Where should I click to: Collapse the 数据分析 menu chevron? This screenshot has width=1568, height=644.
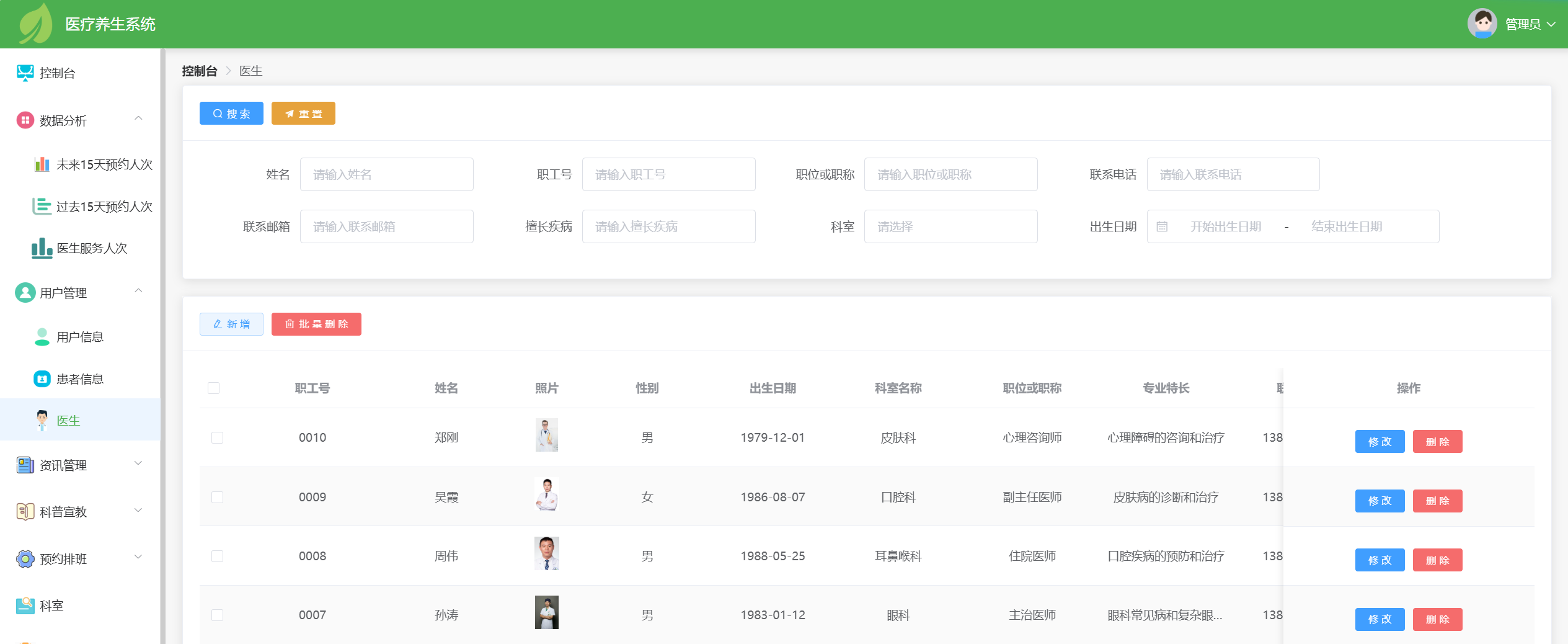(139, 118)
